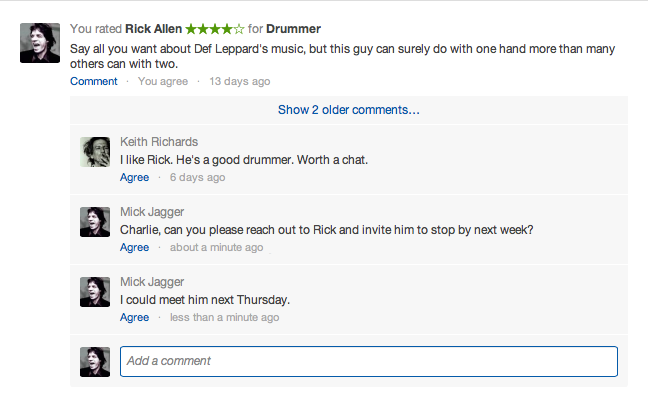
Task: Click avatar beside 'I could meet him' comment
Action: pos(95,292)
